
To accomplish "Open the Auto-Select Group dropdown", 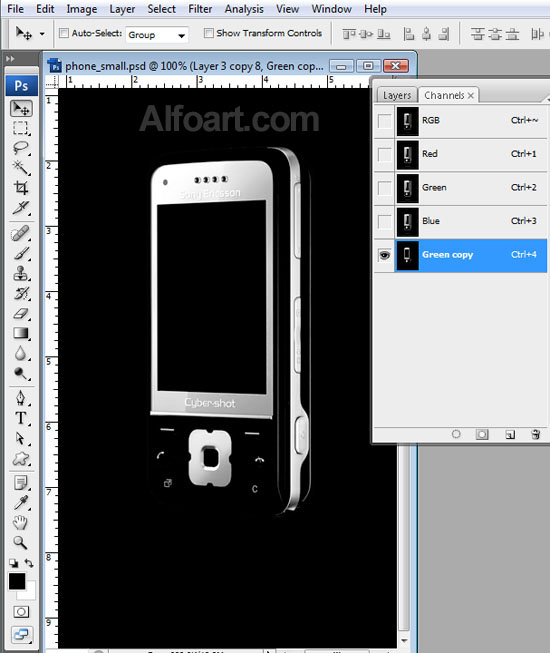I will [x=157, y=35].
